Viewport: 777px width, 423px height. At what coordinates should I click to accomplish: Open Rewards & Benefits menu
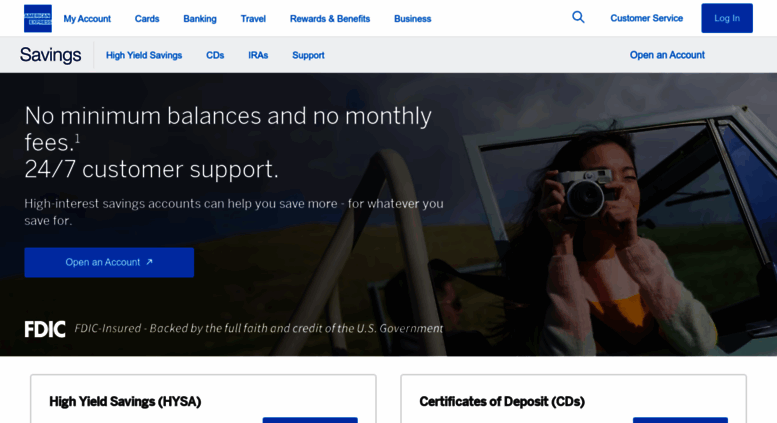[330, 19]
